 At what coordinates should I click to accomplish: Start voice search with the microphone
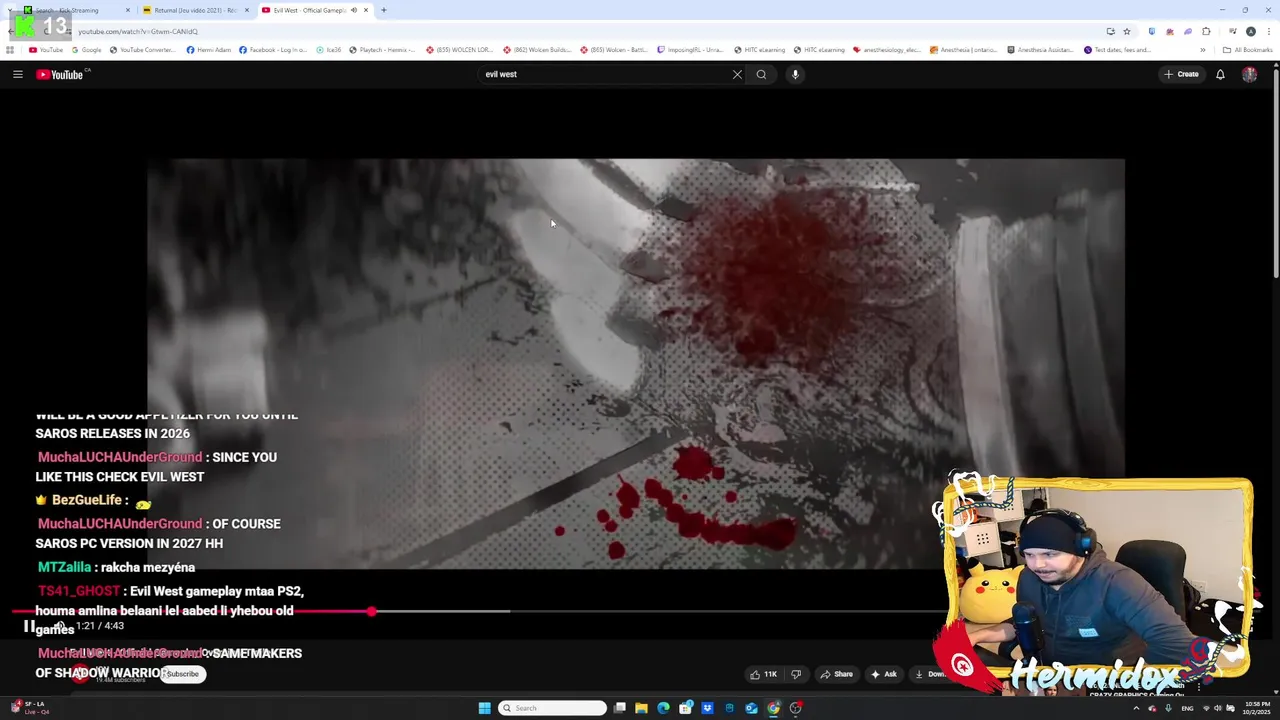tap(795, 74)
